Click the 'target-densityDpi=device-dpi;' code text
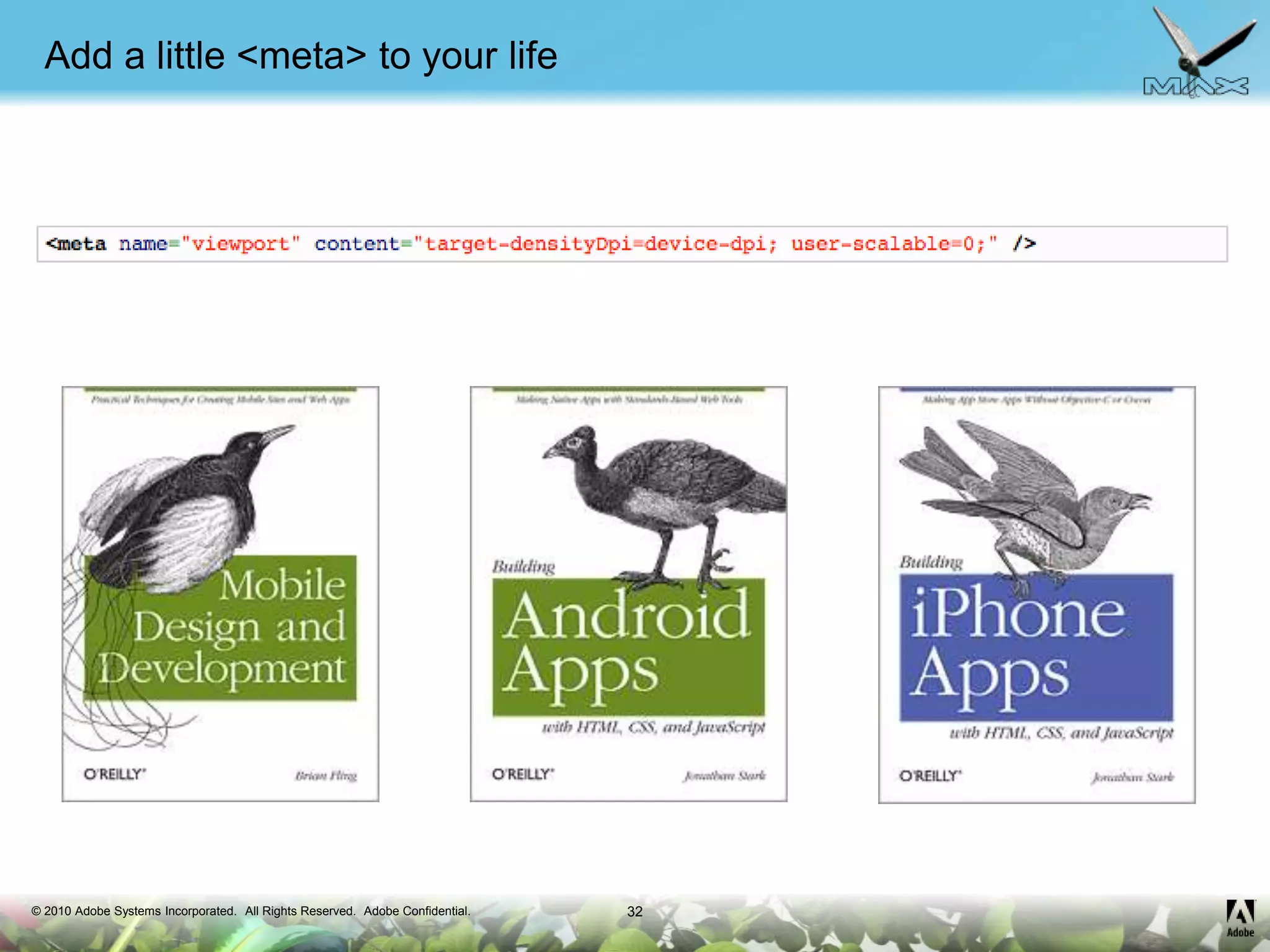The image size is (1270, 952). click(601, 244)
